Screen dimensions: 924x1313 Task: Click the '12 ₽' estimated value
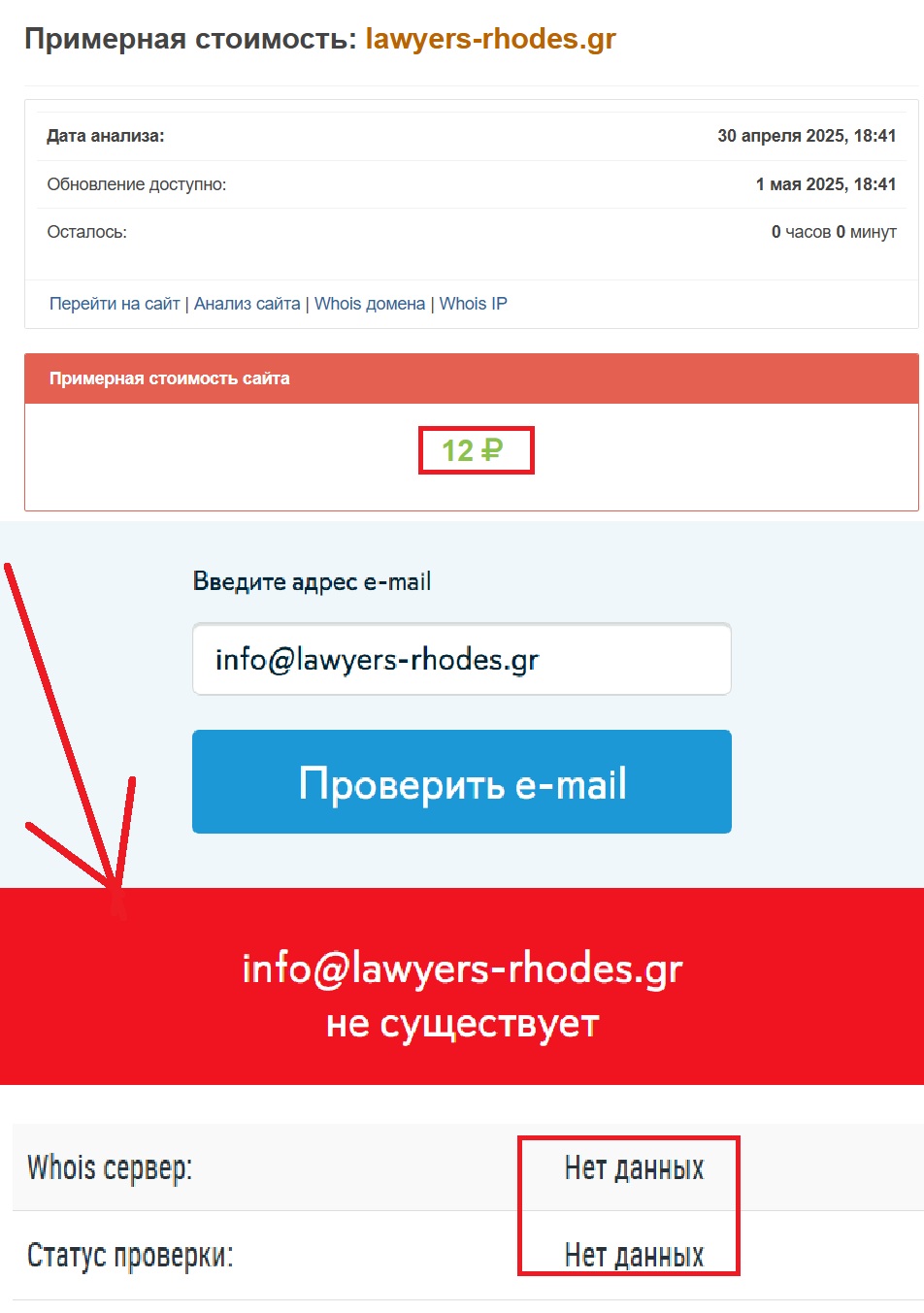click(x=473, y=450)
